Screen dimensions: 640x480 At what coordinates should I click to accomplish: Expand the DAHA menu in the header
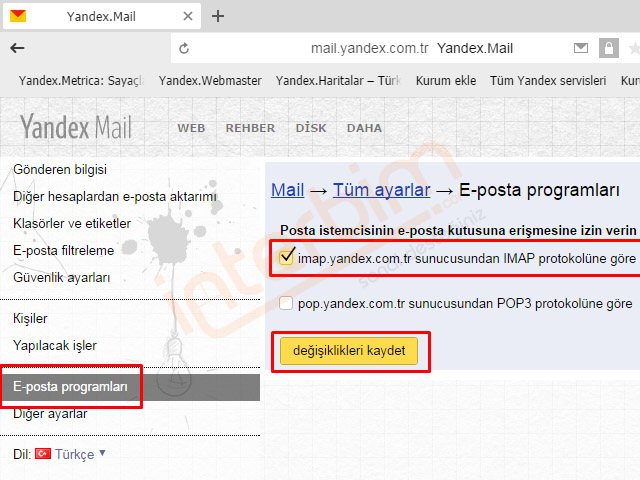point(364,128)
